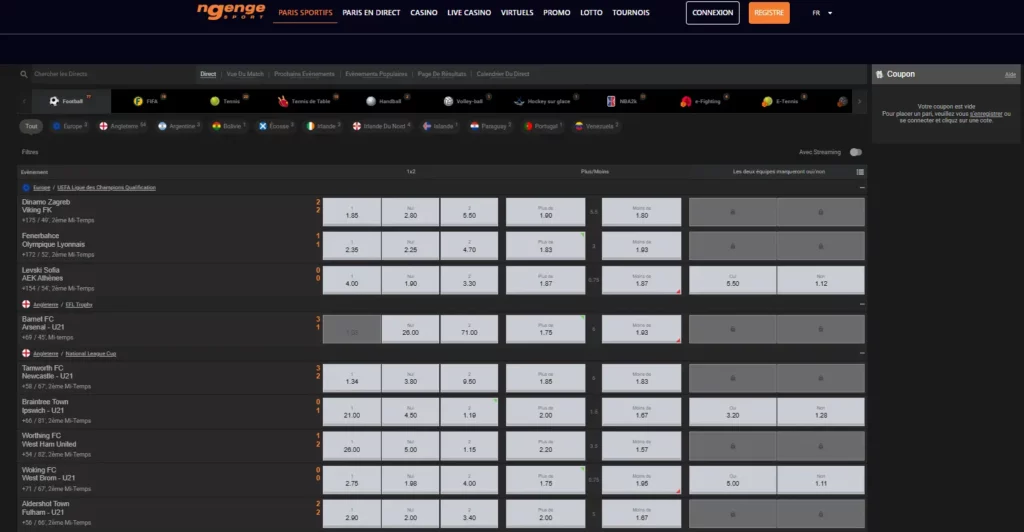Filter by Portugal flag chip
1024x532 pixels.
coord(543,126)
